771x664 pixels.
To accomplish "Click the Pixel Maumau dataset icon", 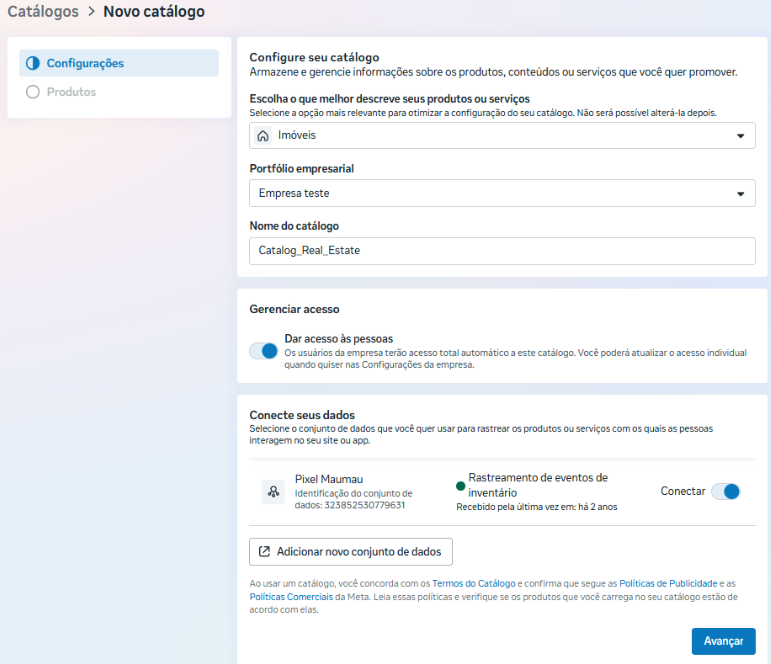I will 273,491.
